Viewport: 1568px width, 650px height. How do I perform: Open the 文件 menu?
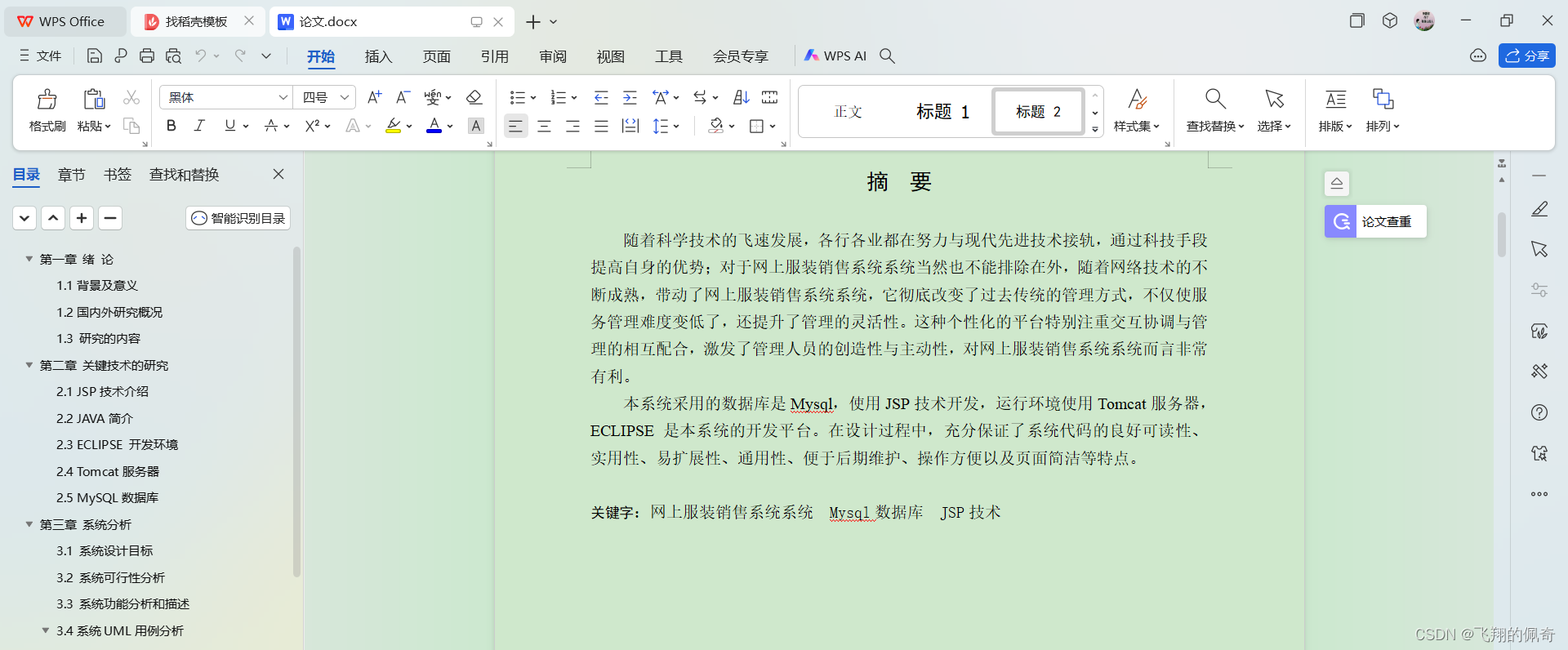pyautogui.click(x=40, y=56)
